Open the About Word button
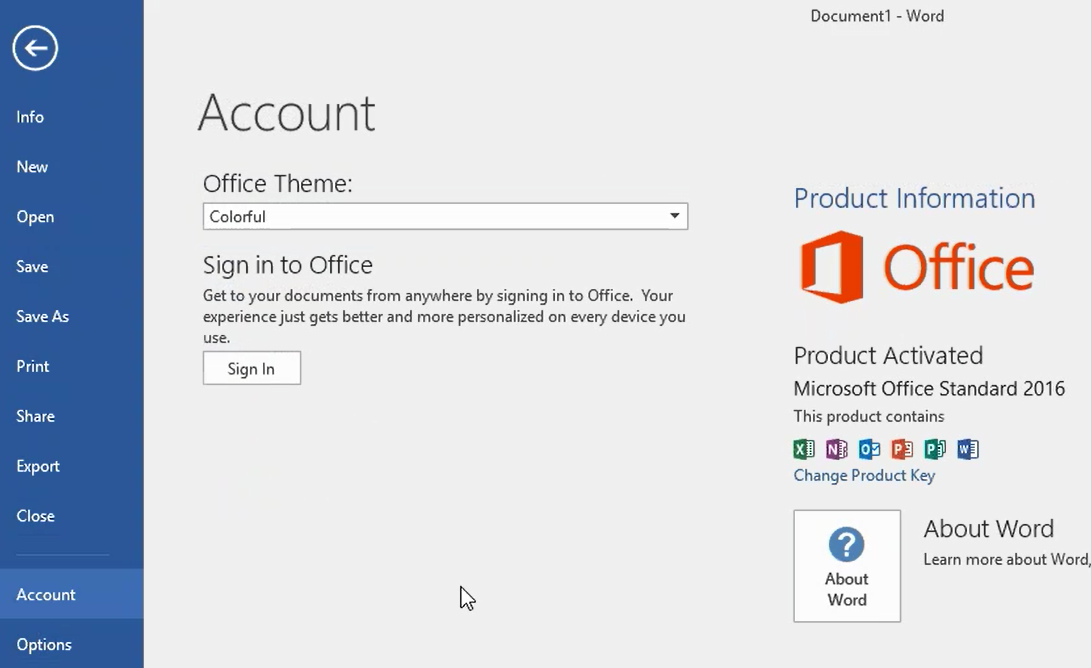 tap(847, 566)
